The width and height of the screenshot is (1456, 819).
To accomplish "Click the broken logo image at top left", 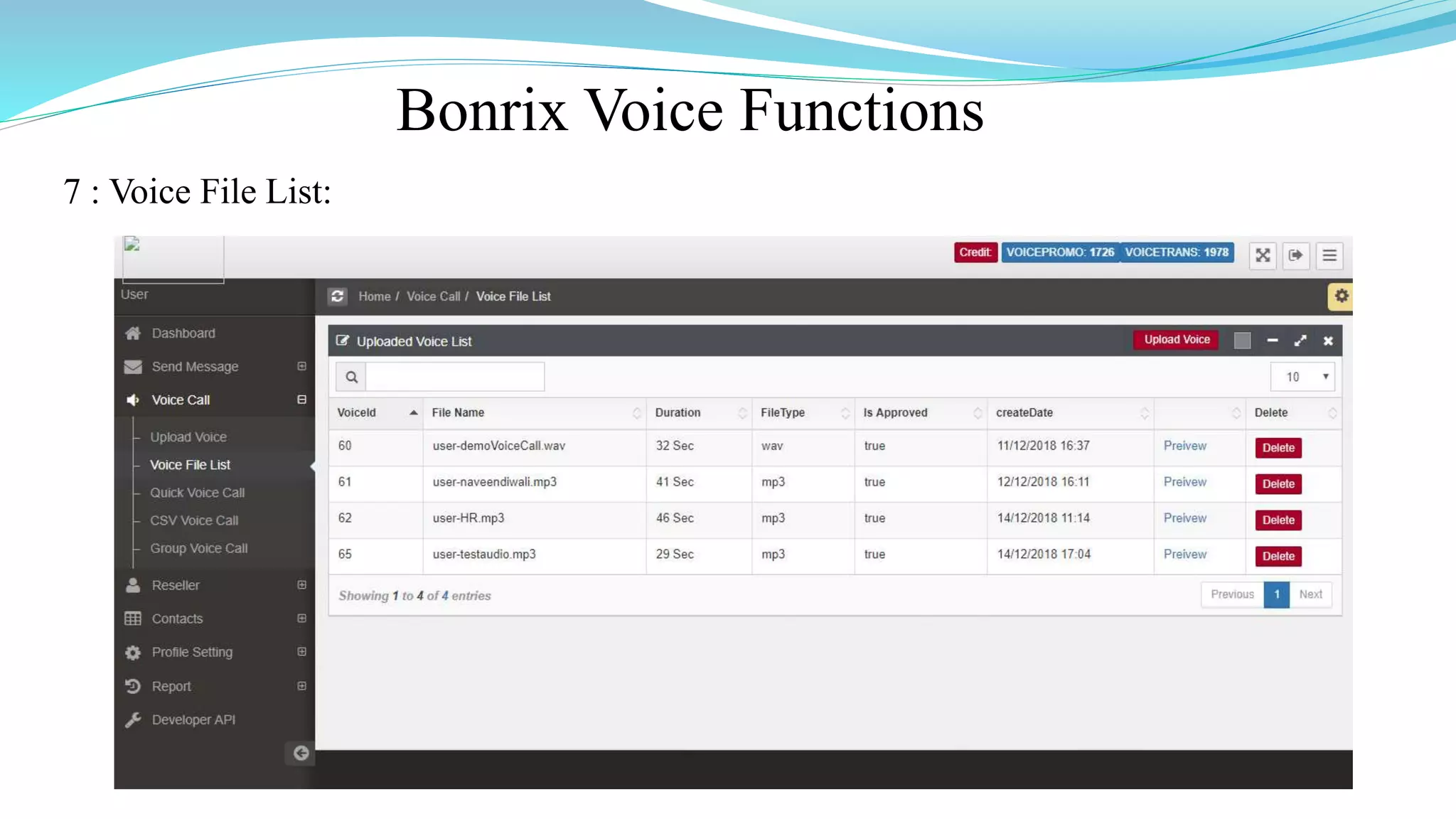I will point(173,259).
